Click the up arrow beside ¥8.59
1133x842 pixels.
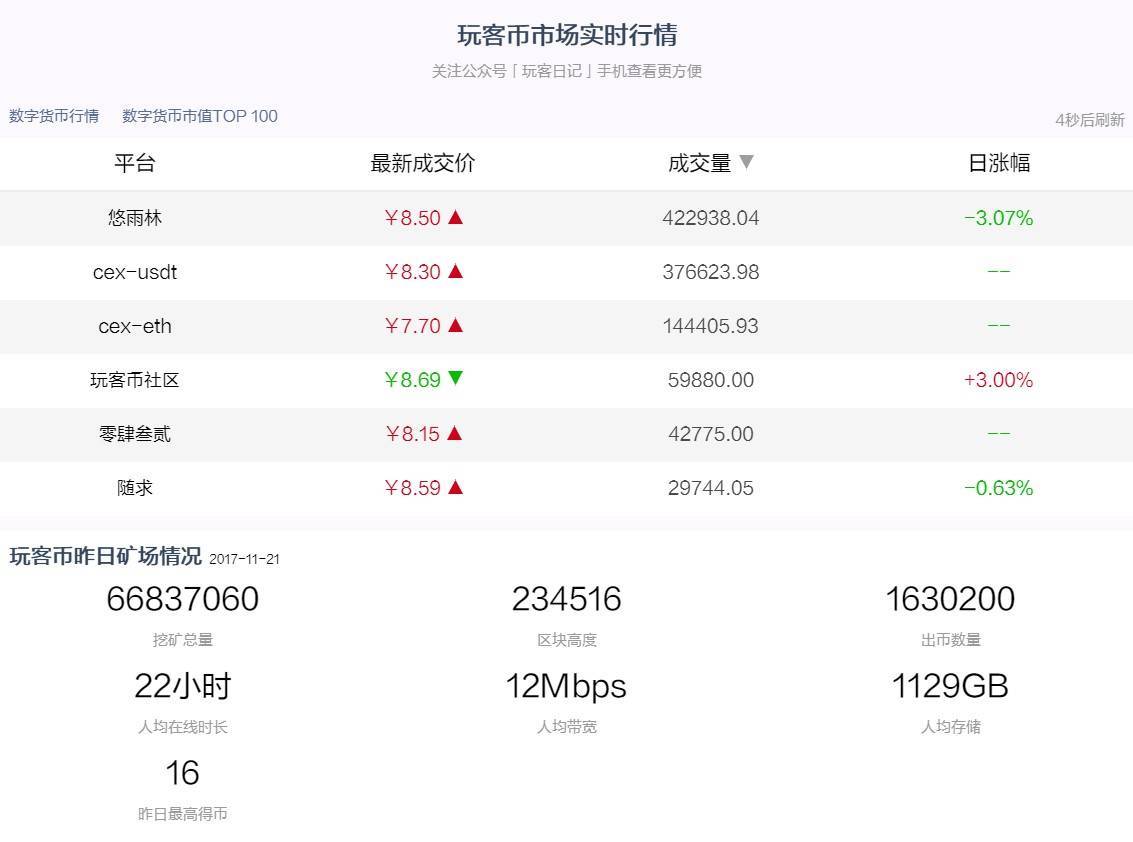coord(455,487)
